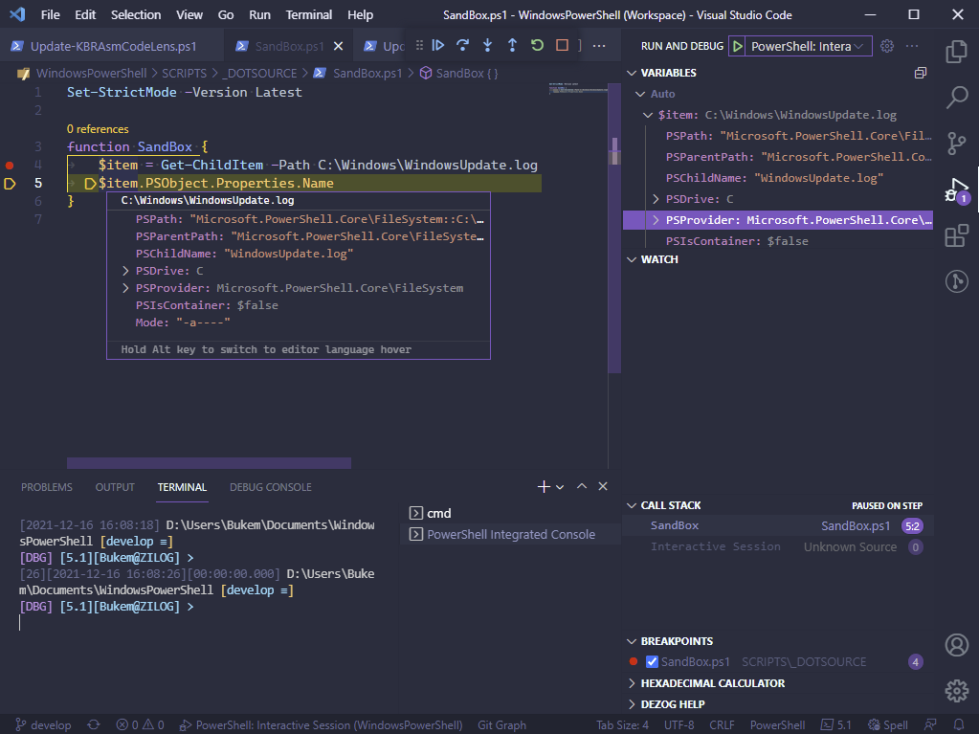Screen dimensions: 979x734
Task: Toggle the breakpoint on line 4
Action: click(x=9, y=165)
